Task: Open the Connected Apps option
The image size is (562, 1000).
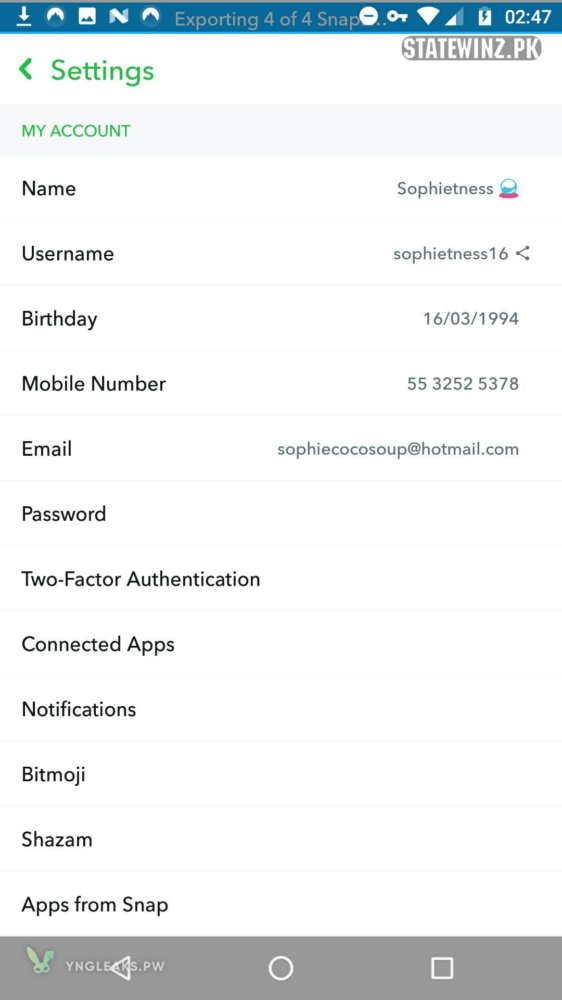Action: (281, 643)
